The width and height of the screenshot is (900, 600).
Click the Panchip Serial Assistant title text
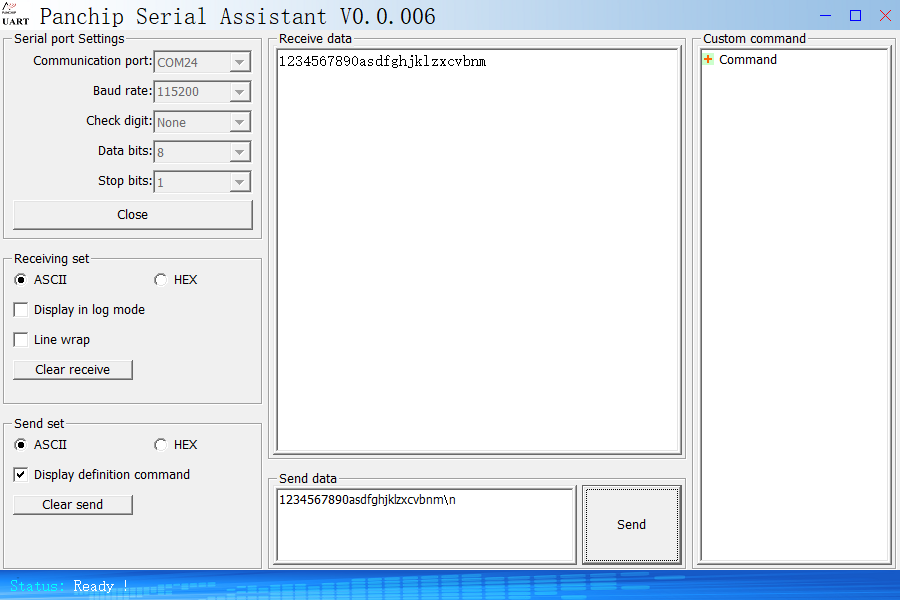(x=238, y=16)
